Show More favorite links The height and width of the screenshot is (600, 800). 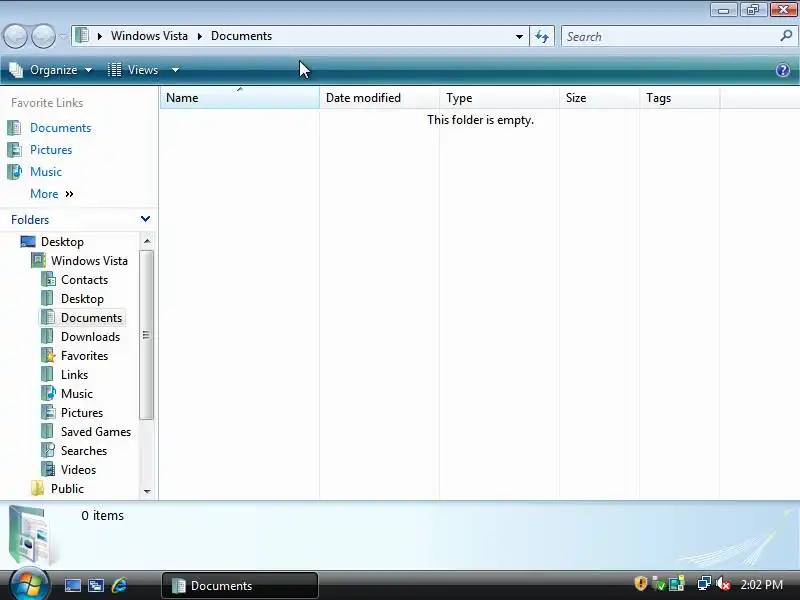(52, 194)
